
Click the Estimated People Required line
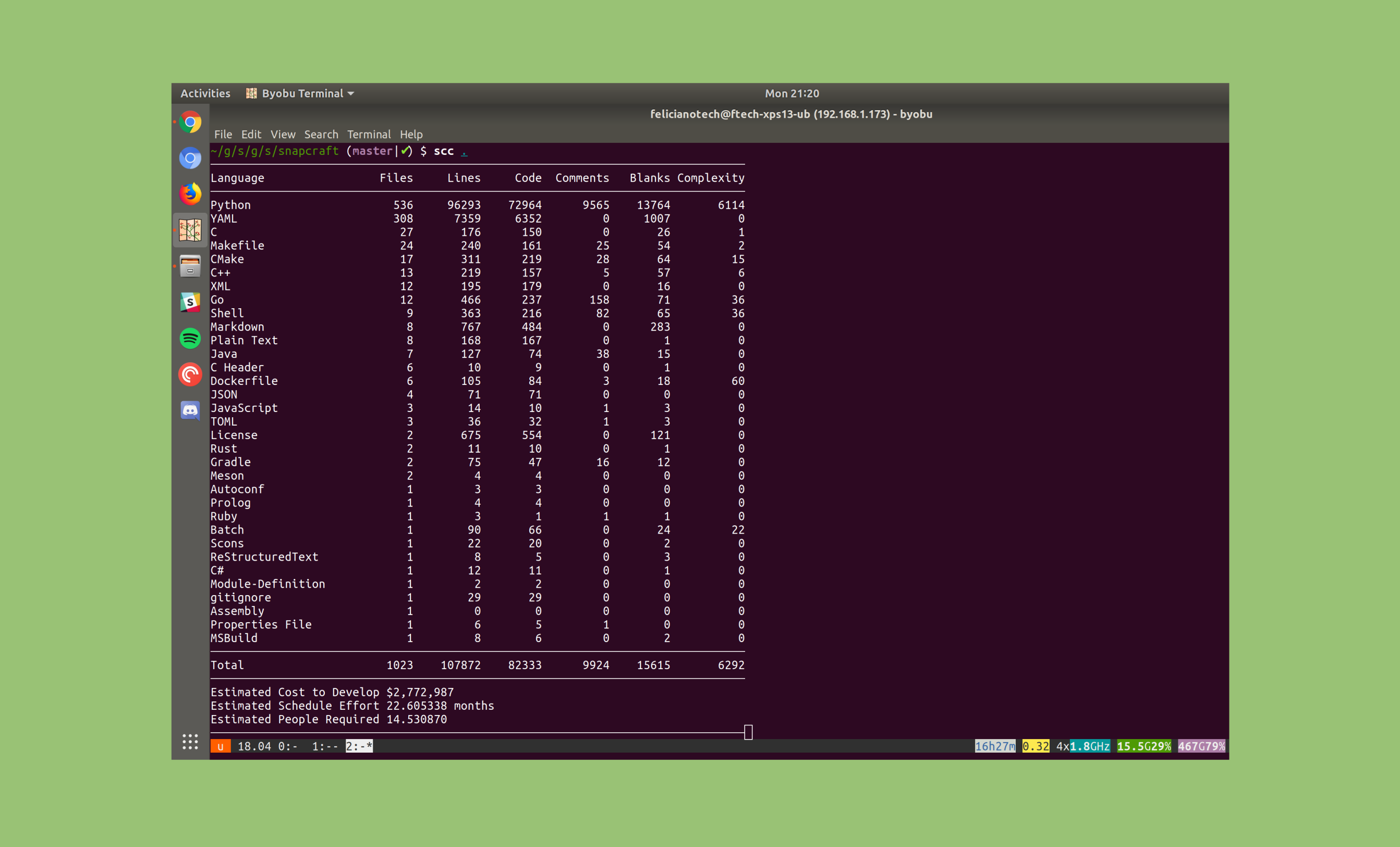(328, 719)
